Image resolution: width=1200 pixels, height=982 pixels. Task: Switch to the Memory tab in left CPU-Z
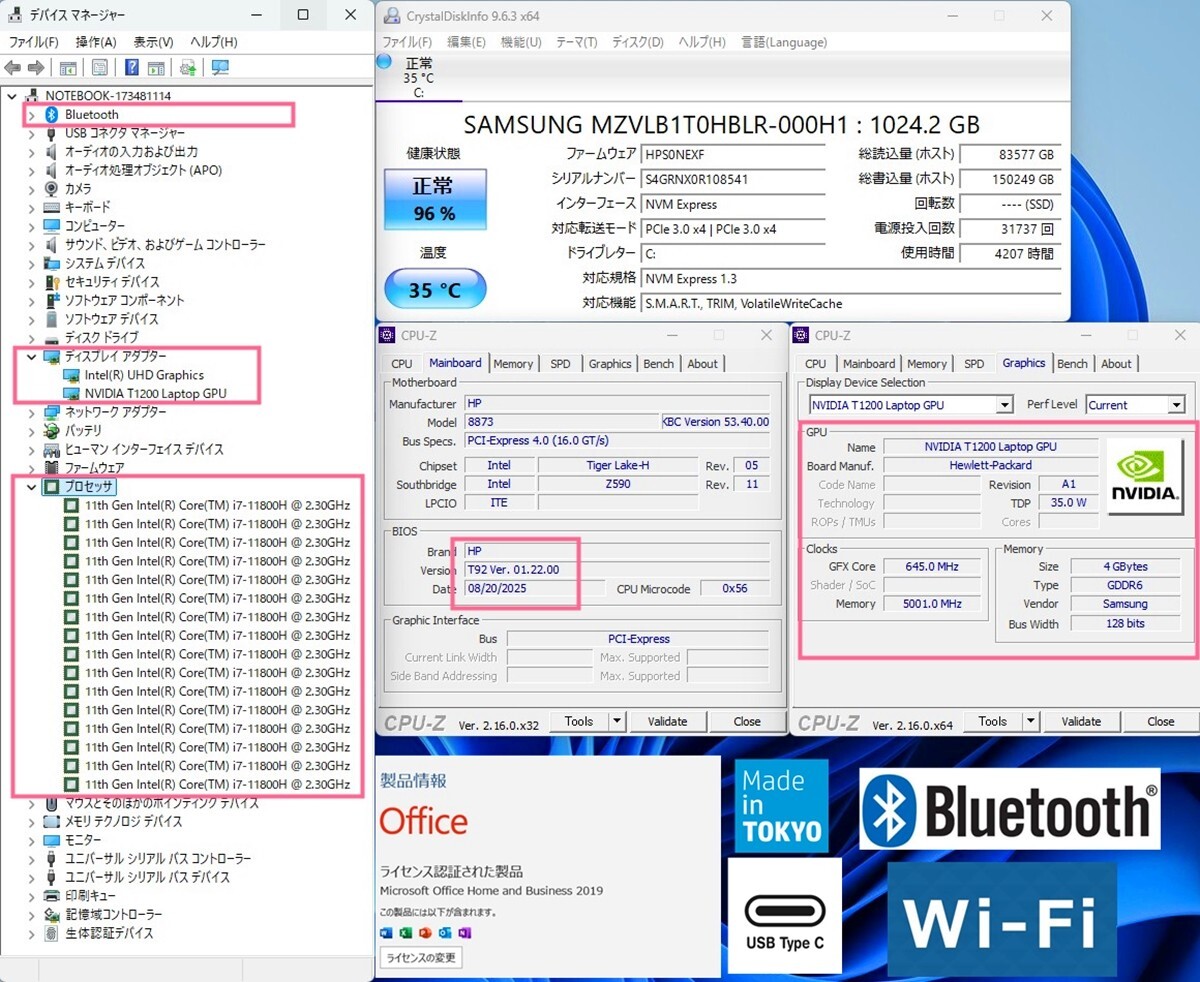(513, 364)
